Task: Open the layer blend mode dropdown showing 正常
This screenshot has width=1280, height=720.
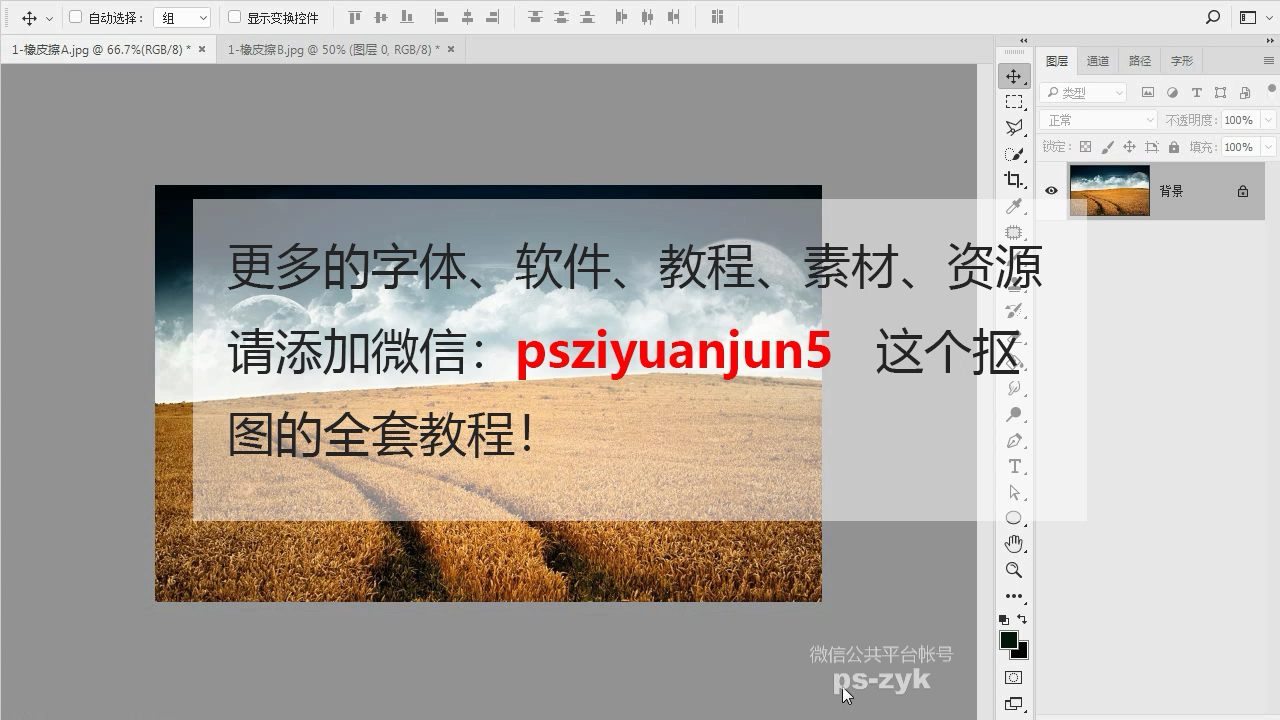Action: [x=1097, y=119]
